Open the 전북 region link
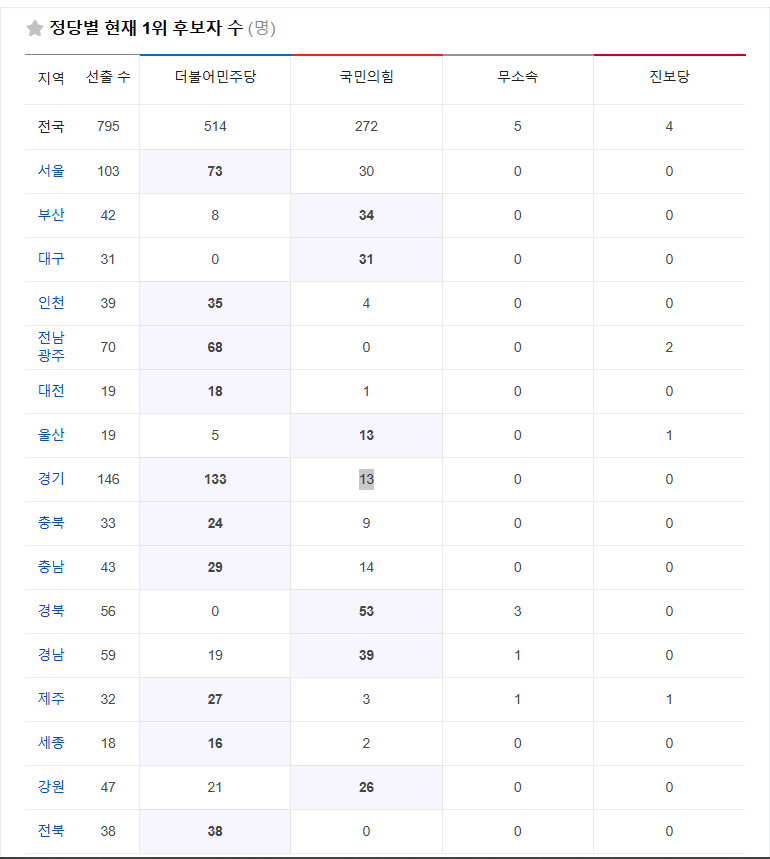 [x=51, y=831]
